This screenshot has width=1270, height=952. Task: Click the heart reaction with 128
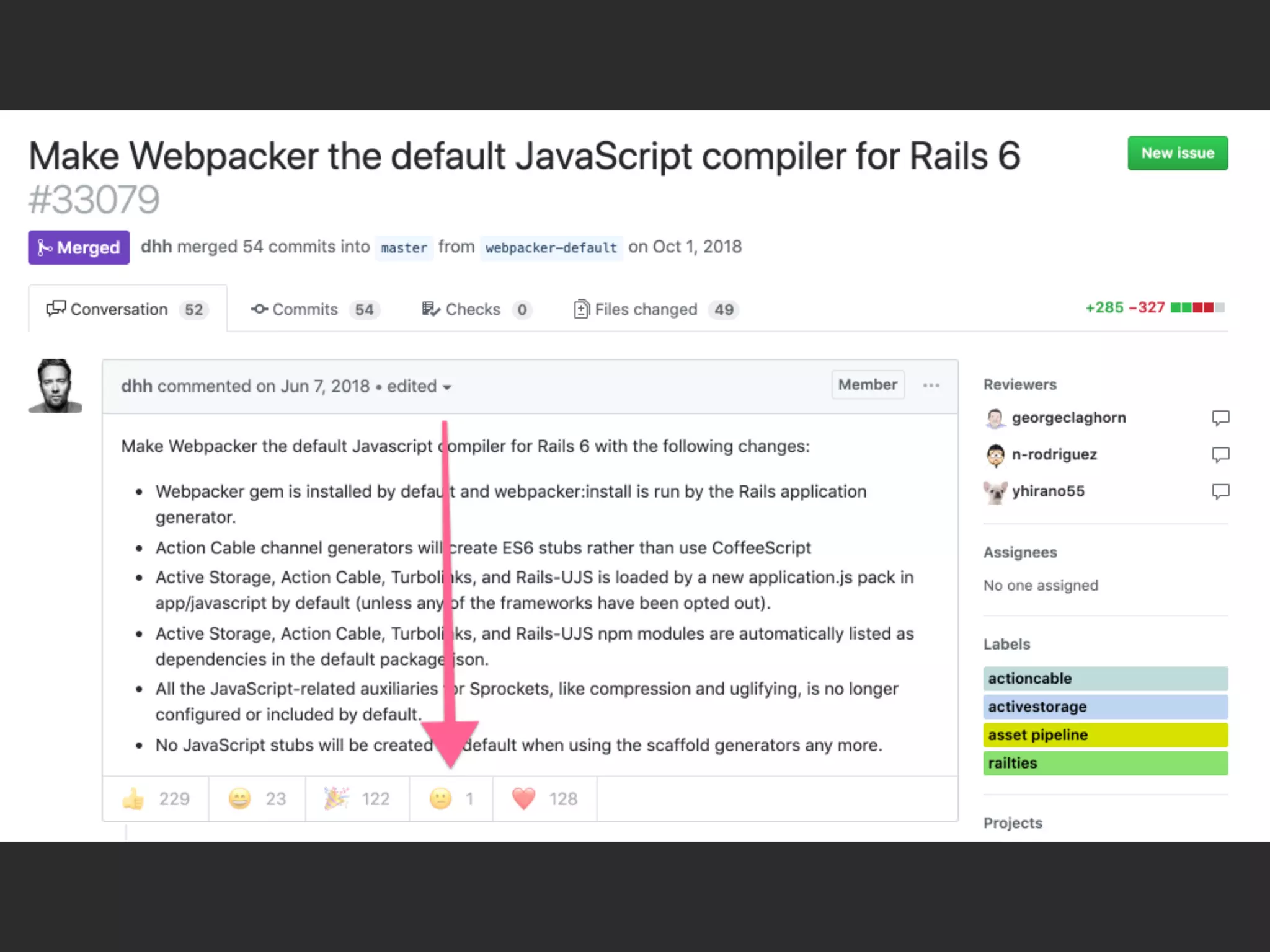tap(544, 799)
